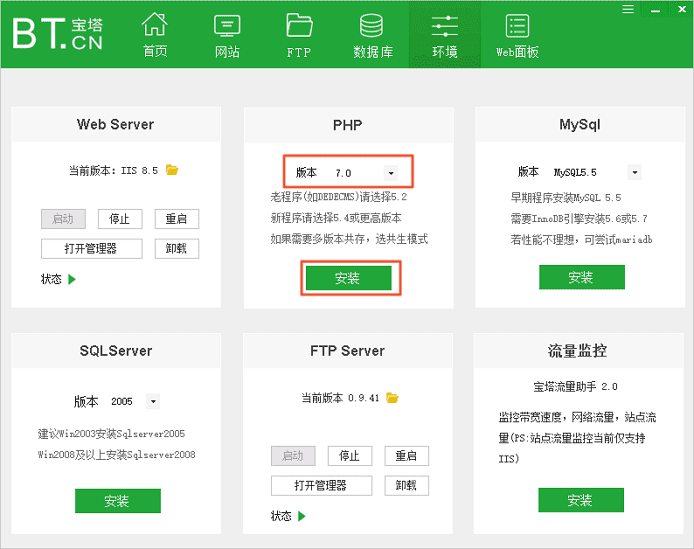This screenshot has height=549, width=694.
Task: Click 安装 under MySql panel
Action: [581, 278]
